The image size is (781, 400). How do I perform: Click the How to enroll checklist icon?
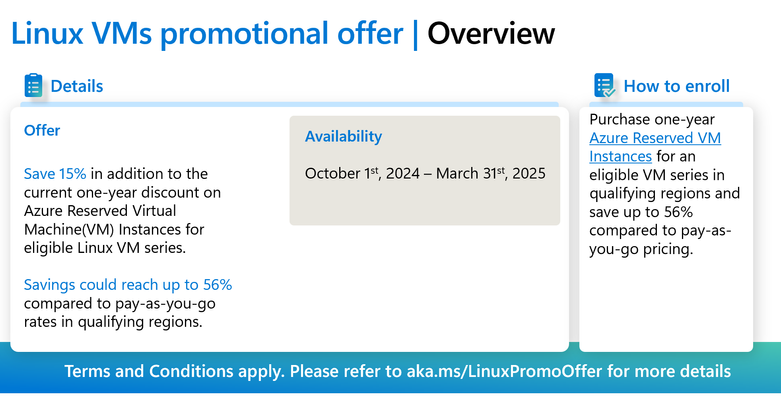605,85
